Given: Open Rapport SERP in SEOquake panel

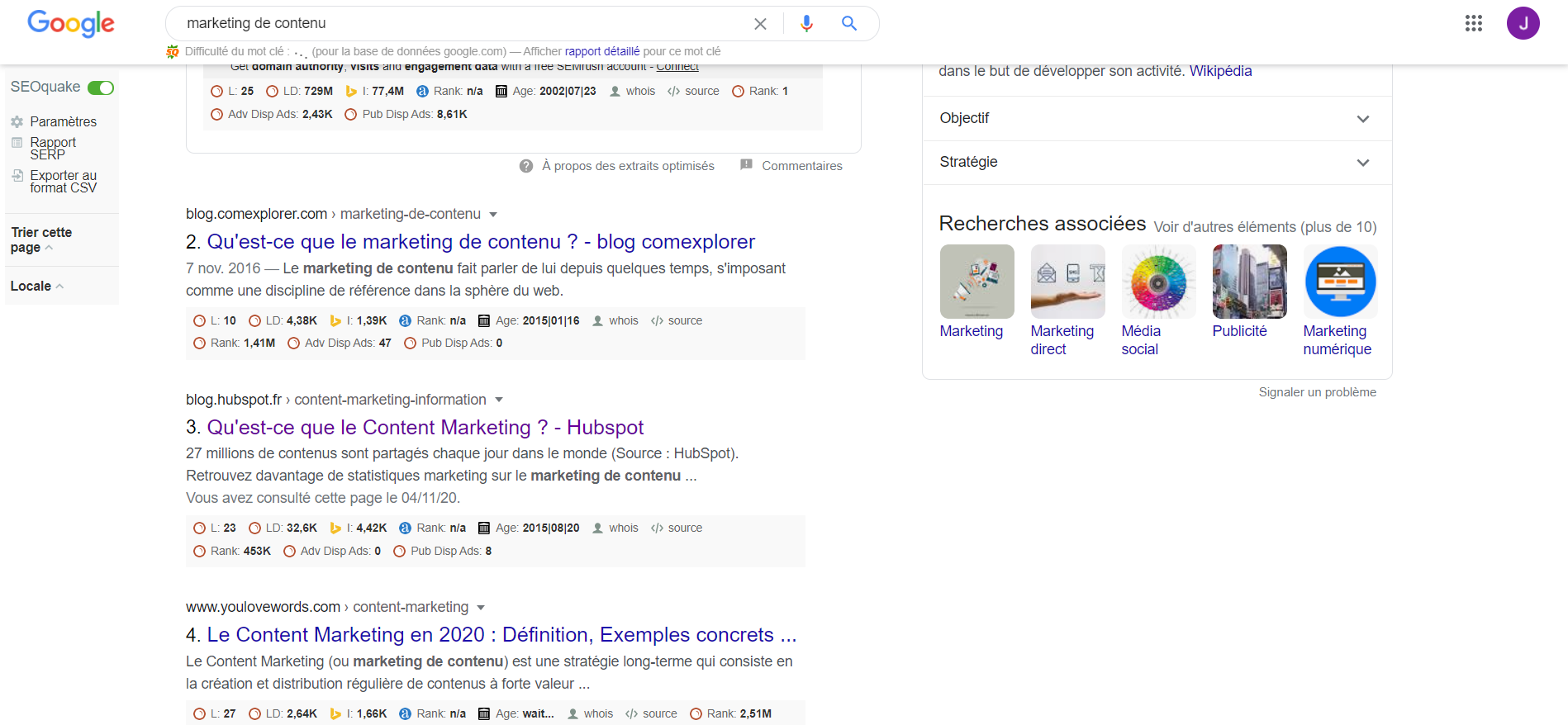Looking at the screenshot, I should (x=53, y=149).
